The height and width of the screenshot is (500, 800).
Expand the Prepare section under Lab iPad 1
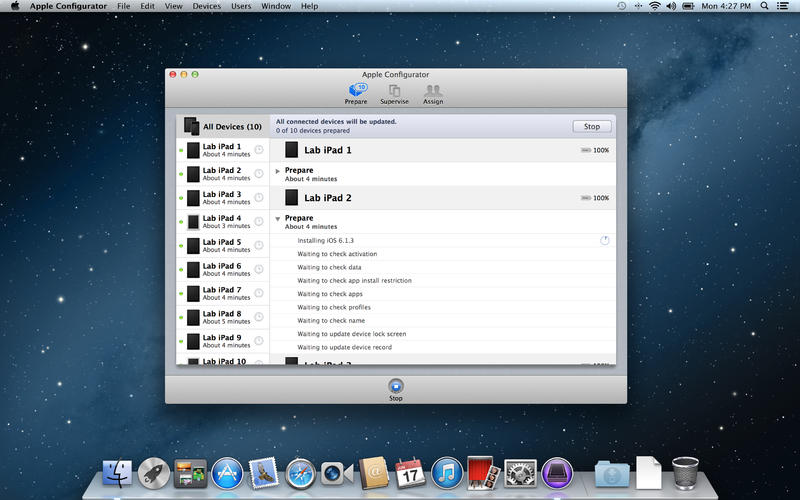(x=278, y=171)
